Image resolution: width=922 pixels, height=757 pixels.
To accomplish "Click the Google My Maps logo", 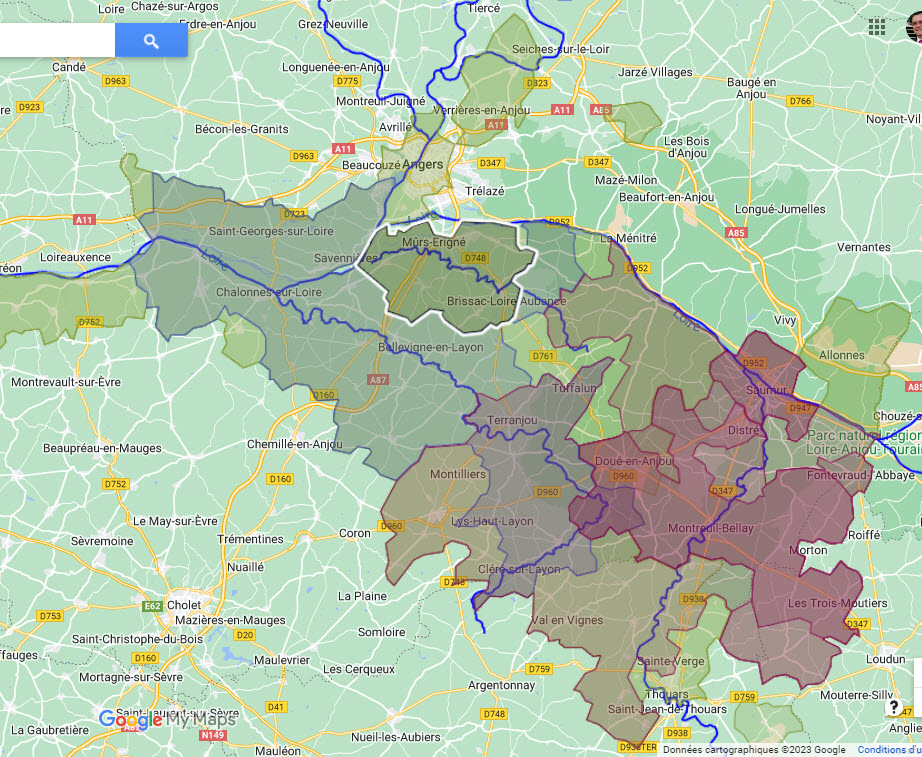I will coord(167,719).
